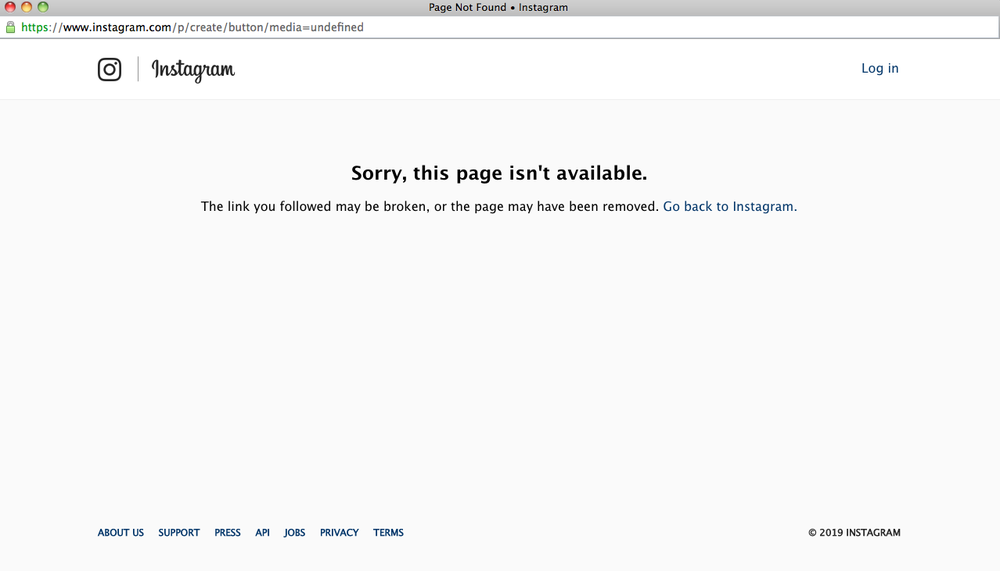Open the API footer link
1000x571 pixels.
[x=262, y=533]
